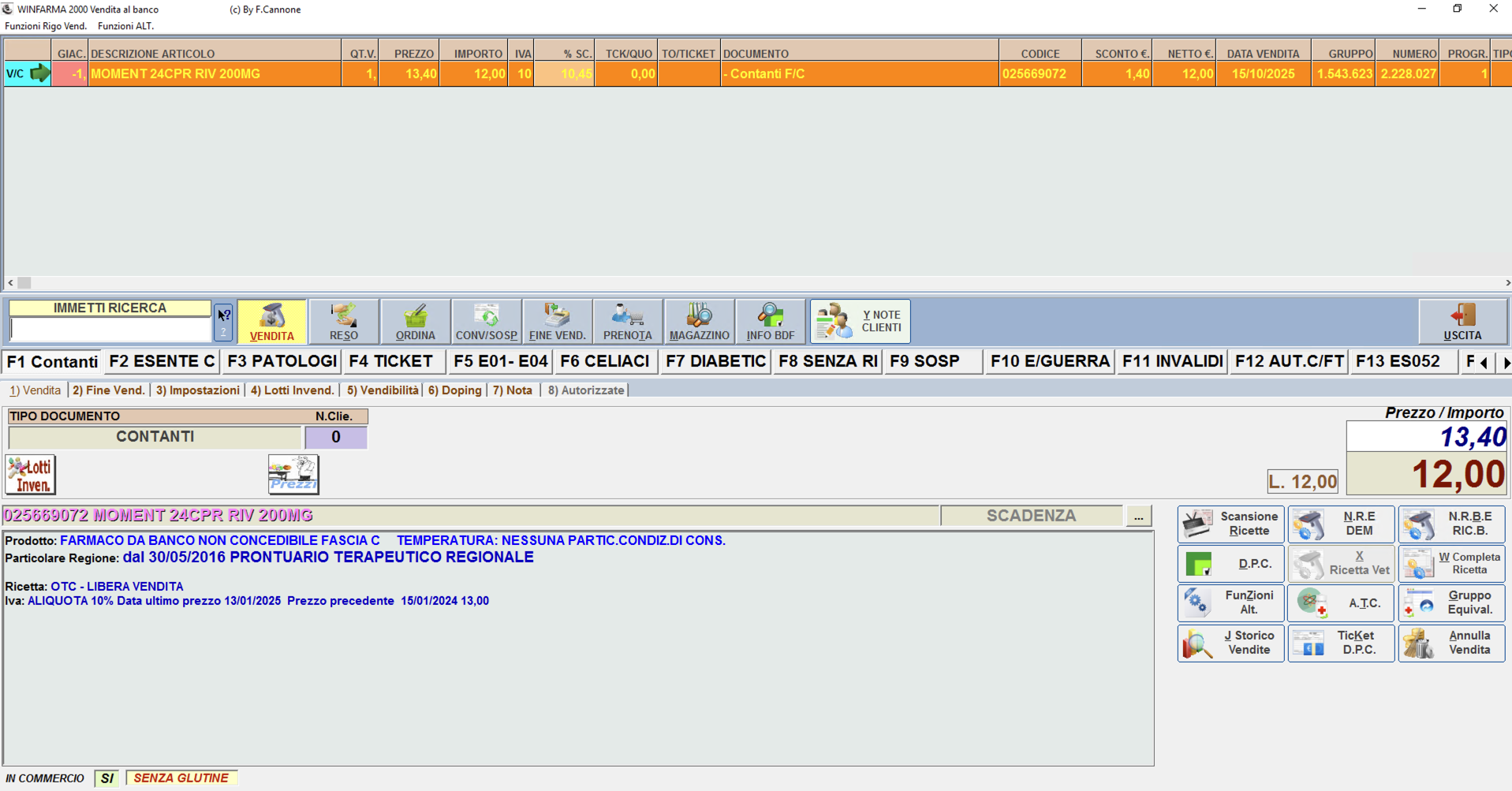Open the RESO returns function
The image size is (1512, 791).
pos(344,321)
